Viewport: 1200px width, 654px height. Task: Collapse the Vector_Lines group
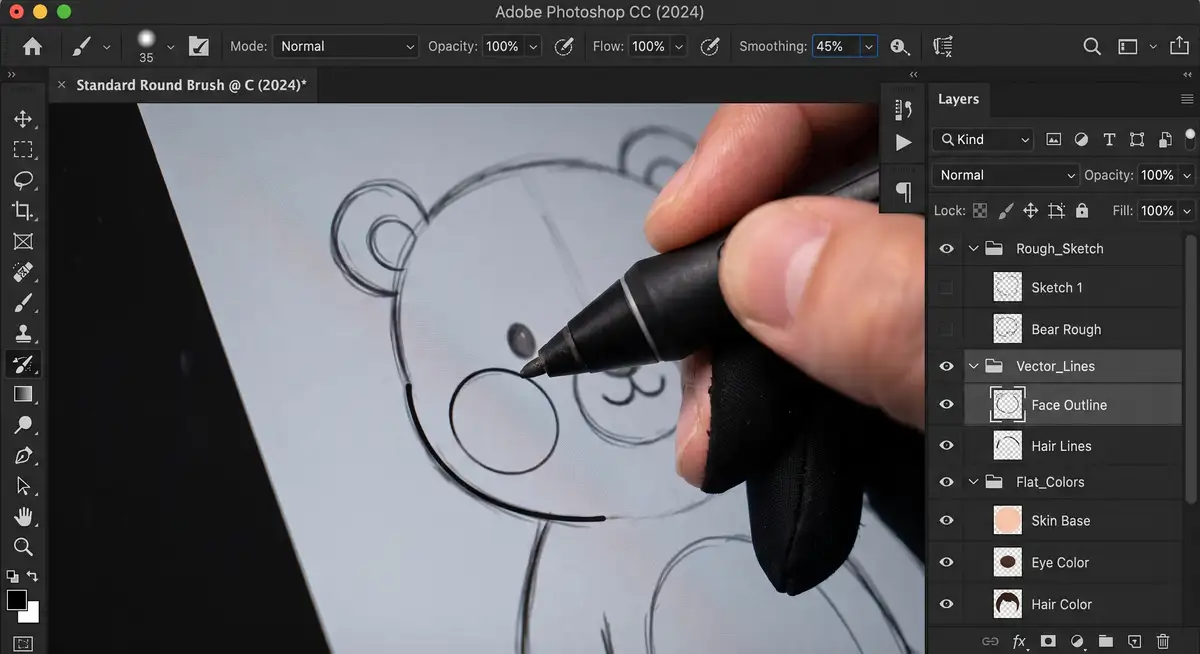click(x=973, y=366)
